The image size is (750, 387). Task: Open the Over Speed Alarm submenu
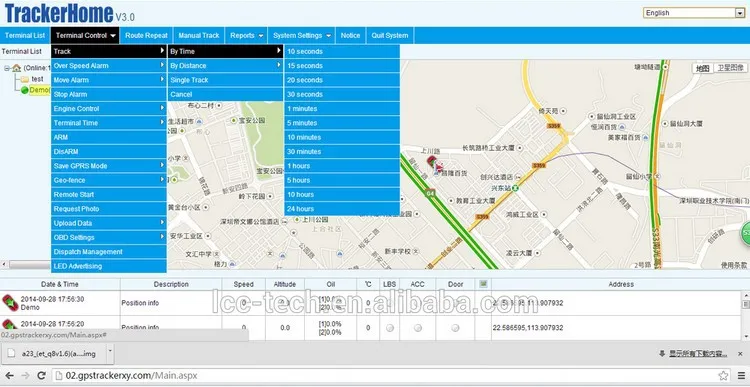pos(109,66)
